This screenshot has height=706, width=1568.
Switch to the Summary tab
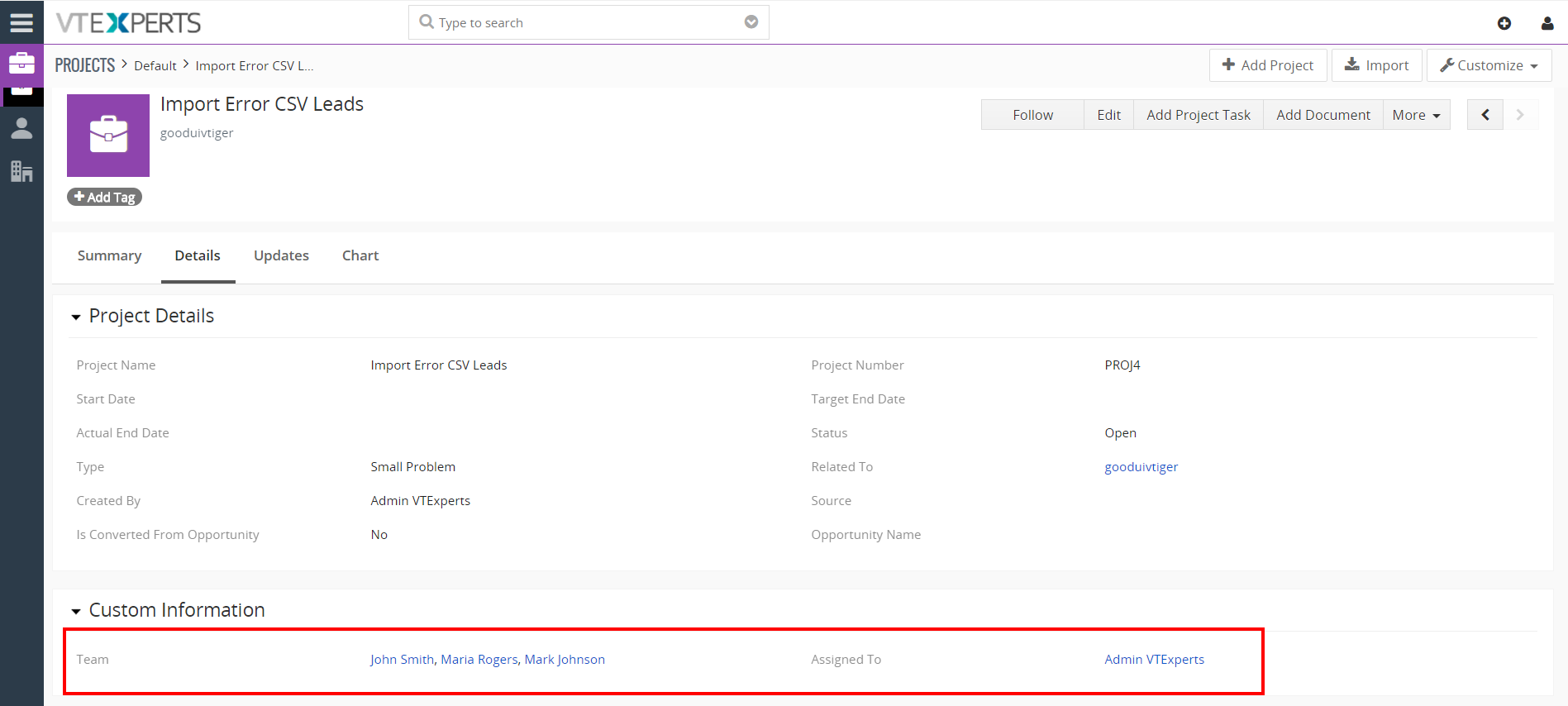(109, 255)
